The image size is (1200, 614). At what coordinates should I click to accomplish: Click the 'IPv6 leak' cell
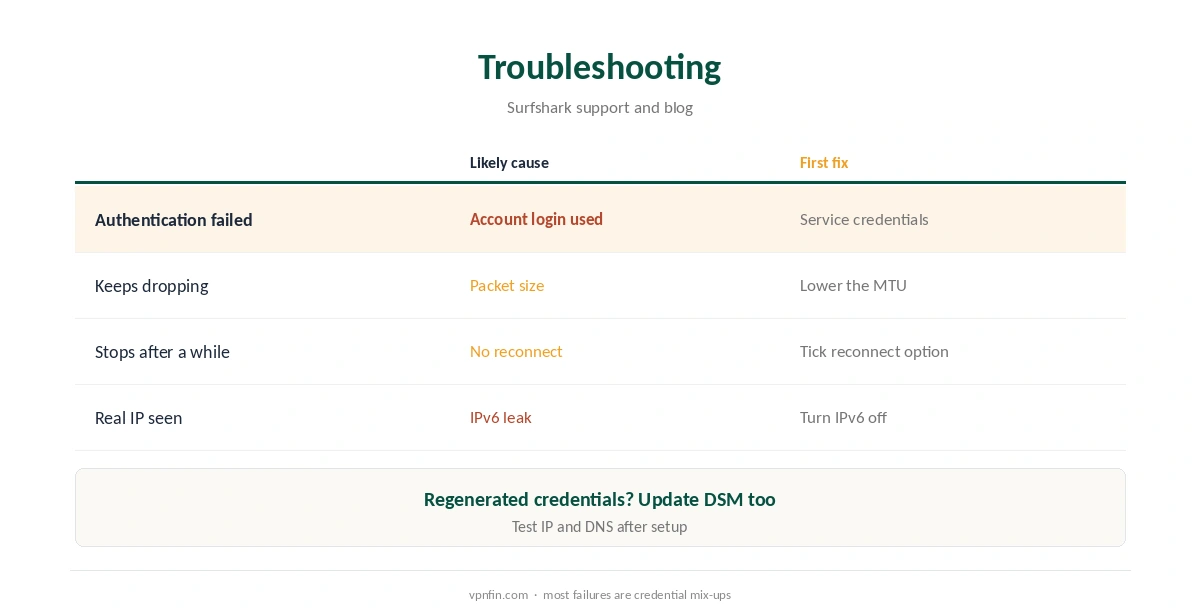[500, 417]
